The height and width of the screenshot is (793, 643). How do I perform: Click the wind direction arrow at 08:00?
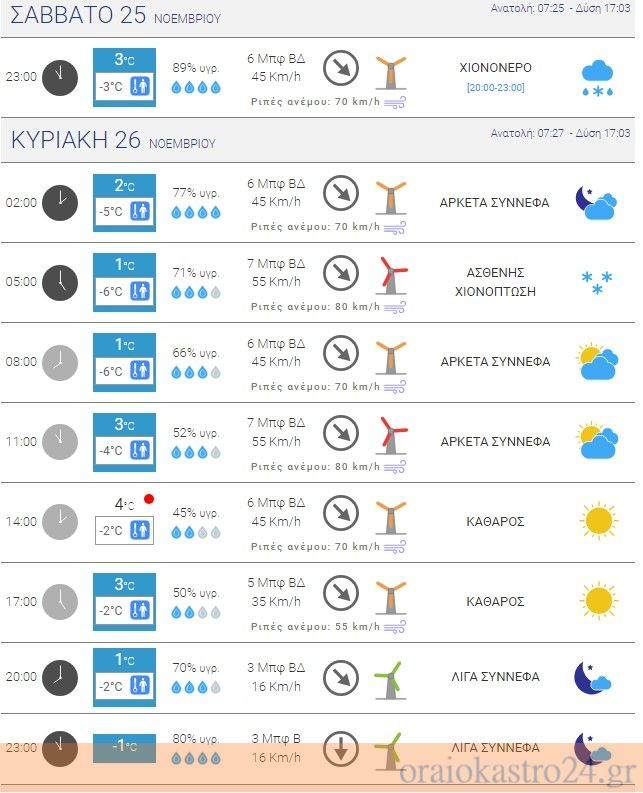[x=341, y=353]
